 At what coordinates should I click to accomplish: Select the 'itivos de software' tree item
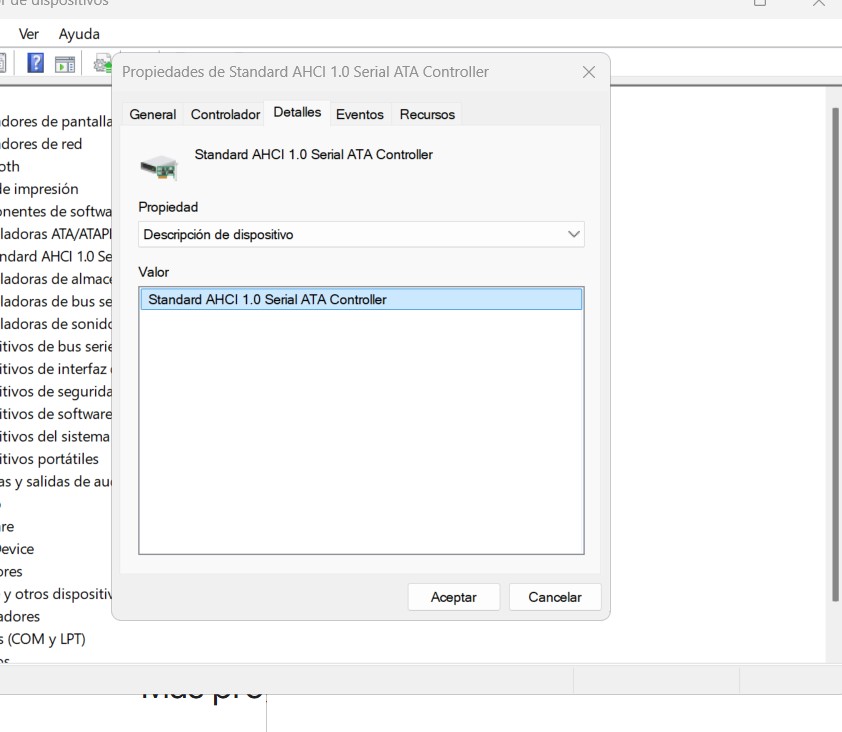tap(56, 415)
